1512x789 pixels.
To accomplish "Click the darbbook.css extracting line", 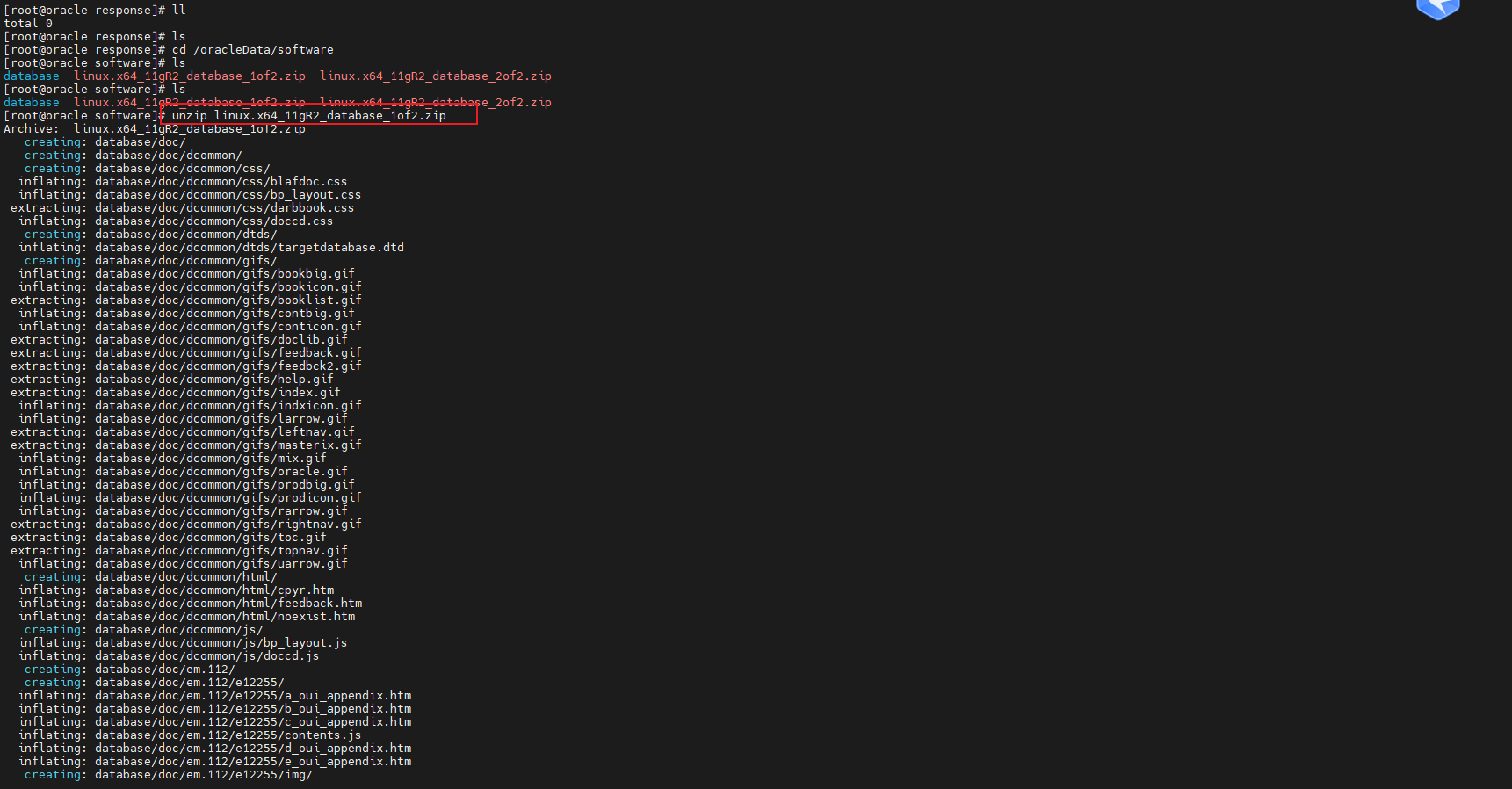I will click(x=182, y=208).
